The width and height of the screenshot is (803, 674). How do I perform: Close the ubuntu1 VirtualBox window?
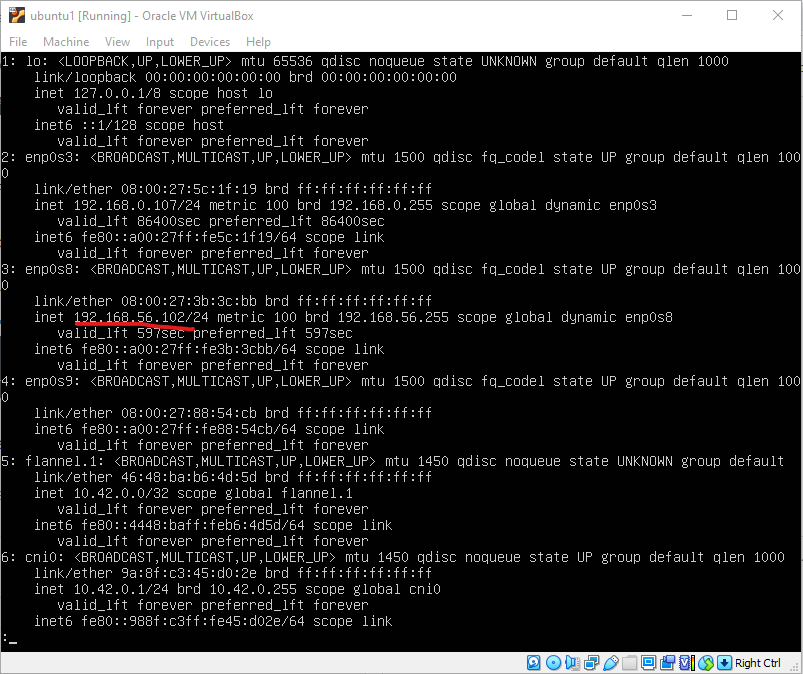click(778, 15)
